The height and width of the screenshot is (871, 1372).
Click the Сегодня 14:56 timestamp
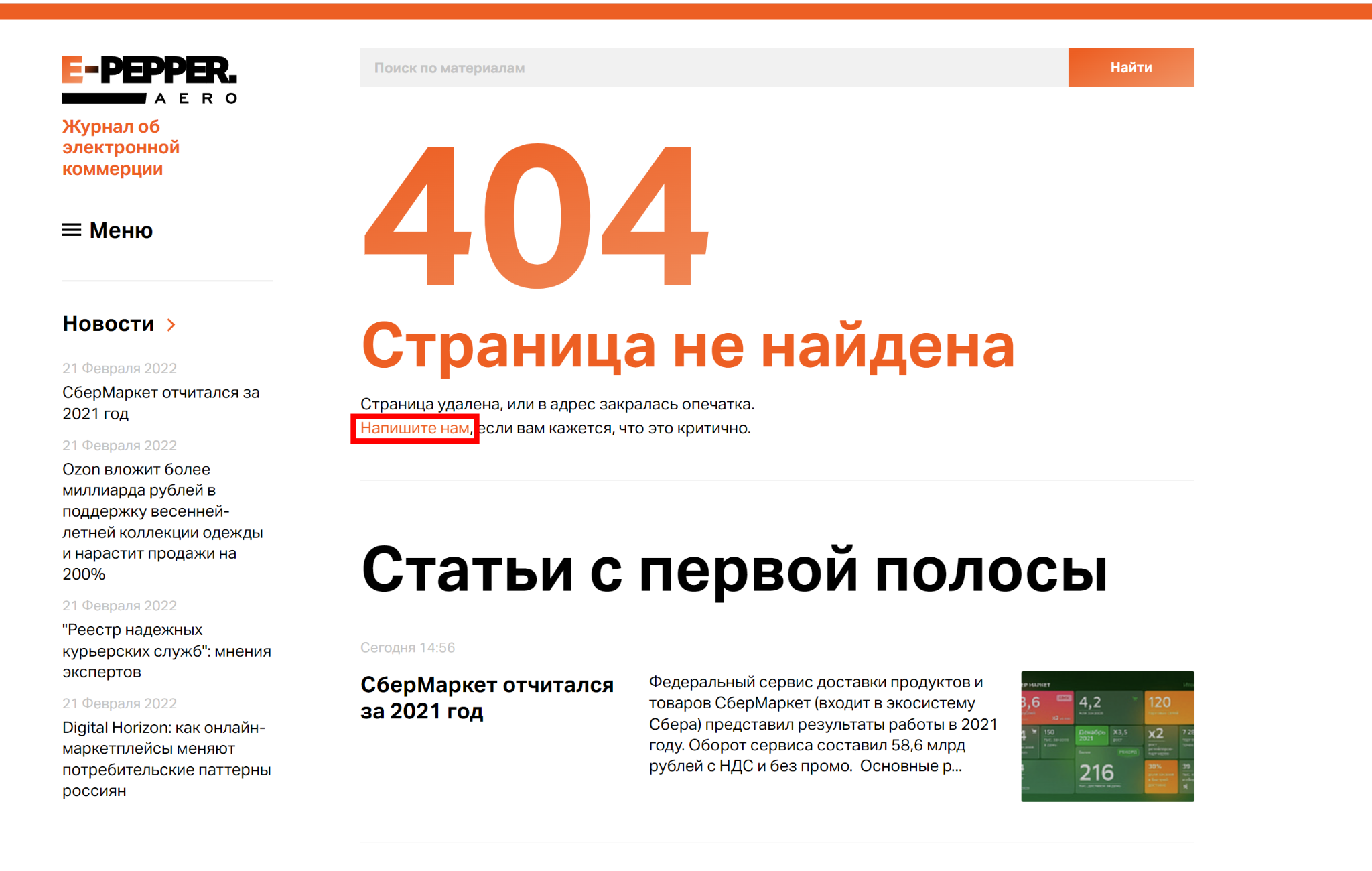[x=407, y=647]
